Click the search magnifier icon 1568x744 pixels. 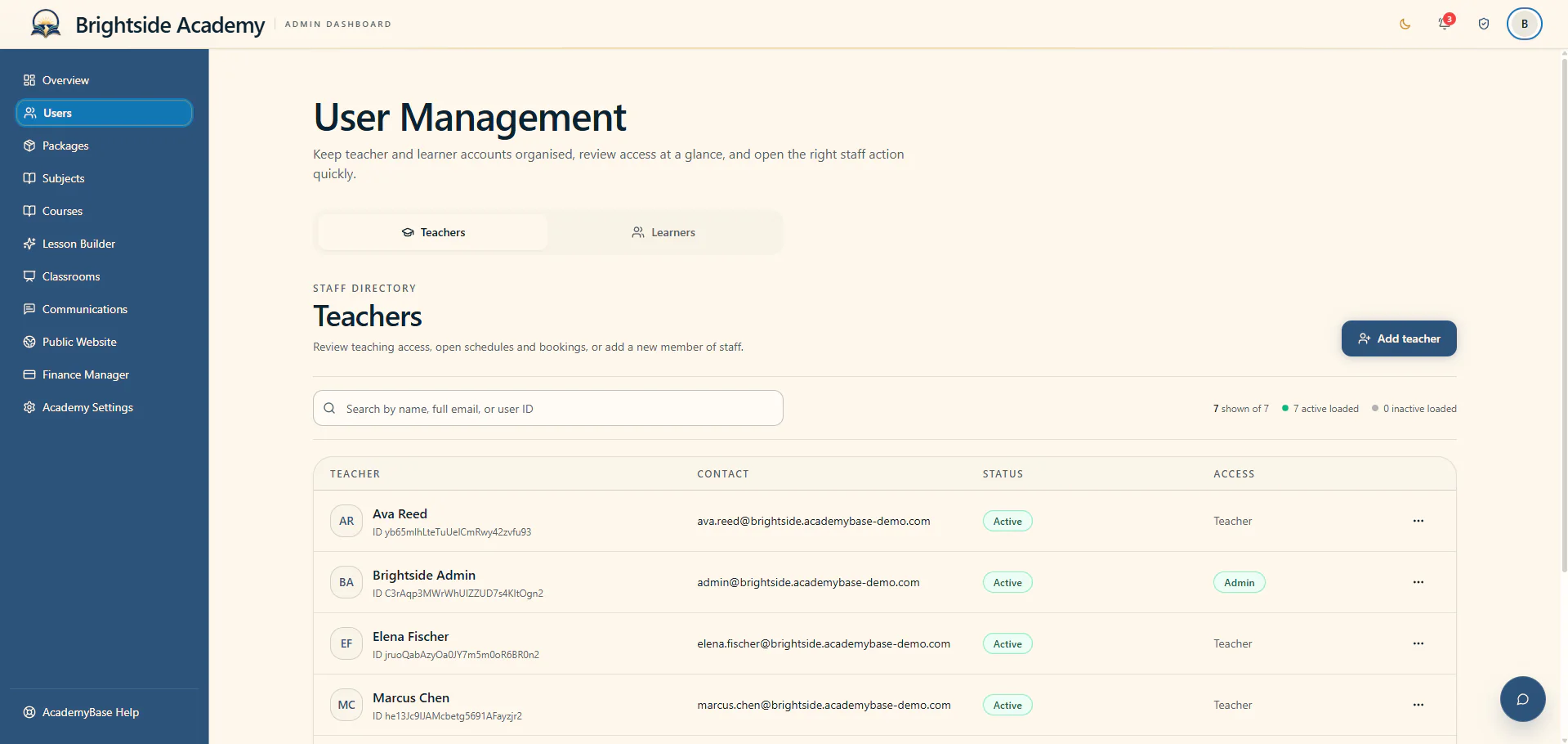[329, 408]
